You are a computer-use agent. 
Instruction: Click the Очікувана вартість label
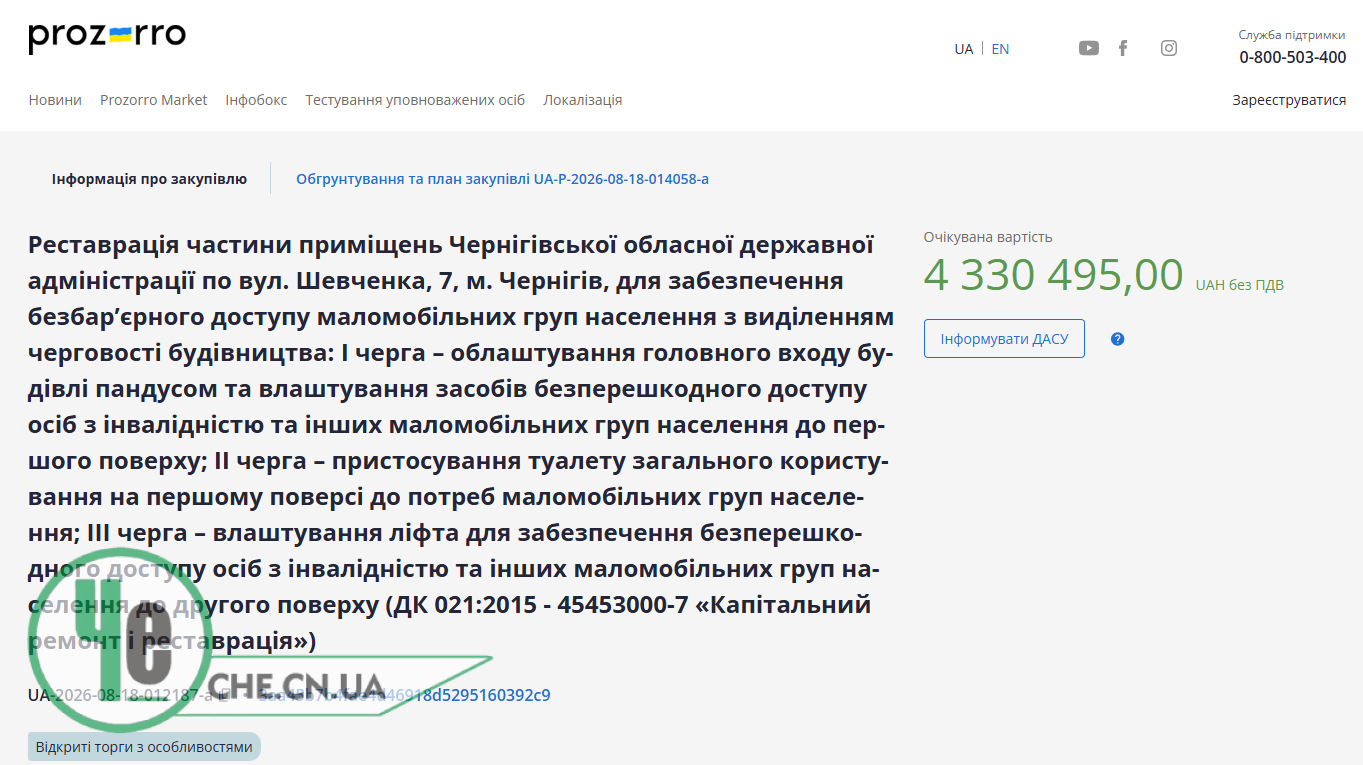coord(988,237)
